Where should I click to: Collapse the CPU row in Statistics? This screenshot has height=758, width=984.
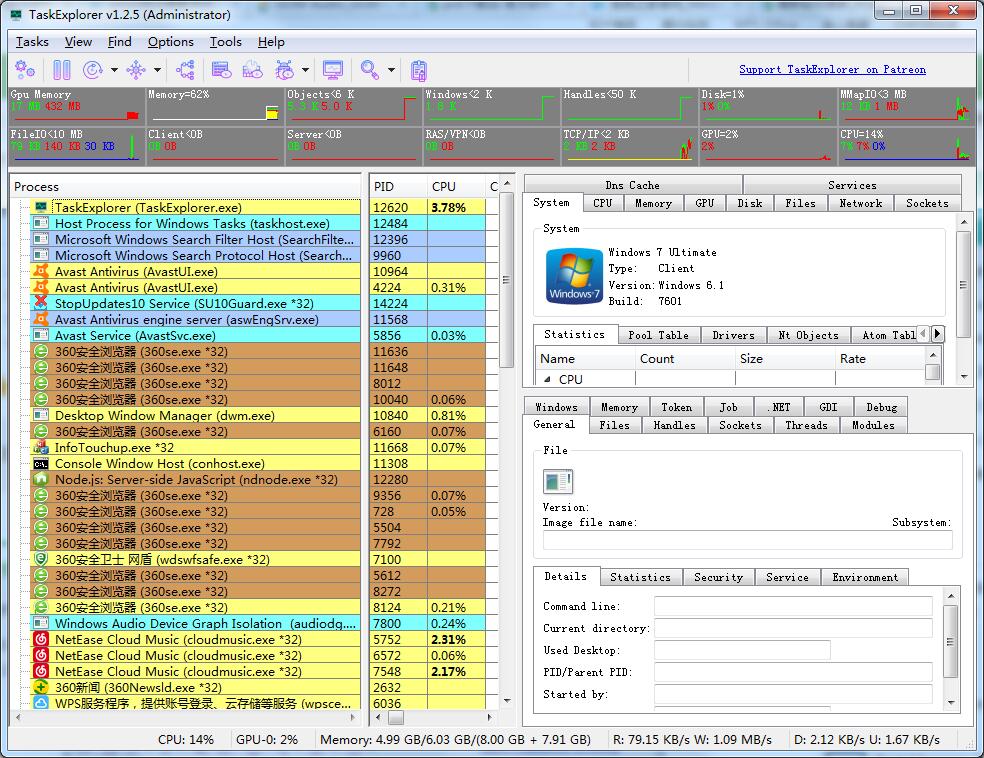coord(548,380)
